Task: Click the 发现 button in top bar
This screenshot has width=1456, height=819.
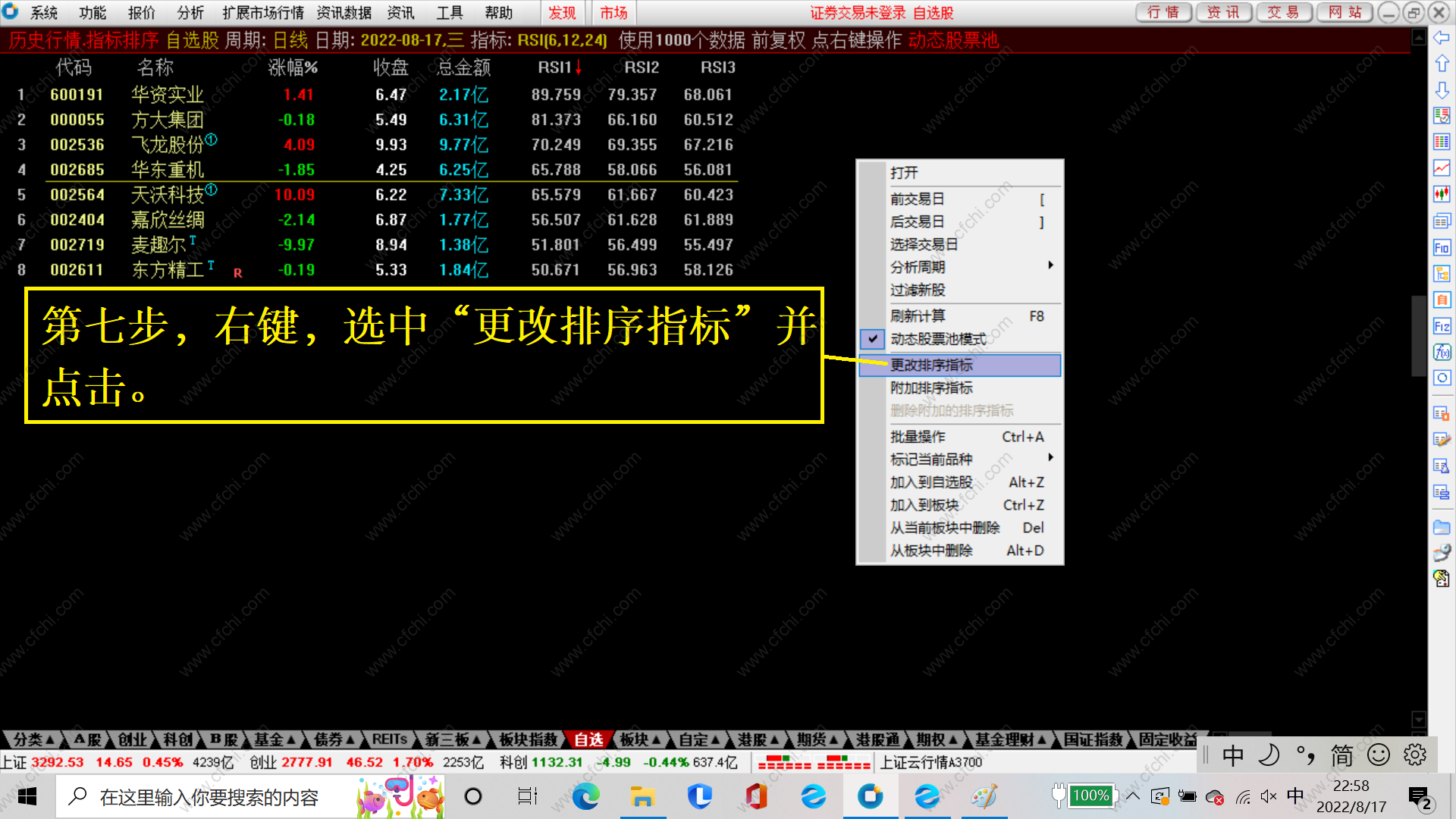Action: click(562, 13)
